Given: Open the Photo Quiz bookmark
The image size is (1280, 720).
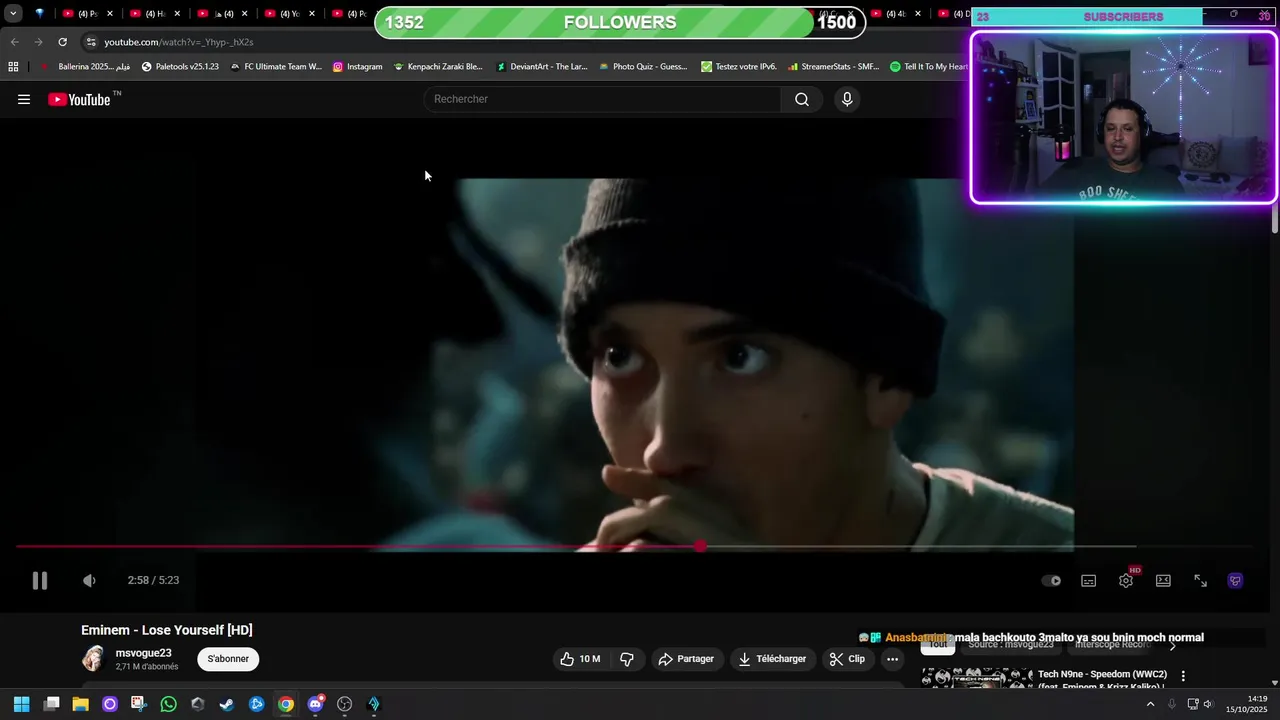Looking at the screenshot, I should pos(643,67).
